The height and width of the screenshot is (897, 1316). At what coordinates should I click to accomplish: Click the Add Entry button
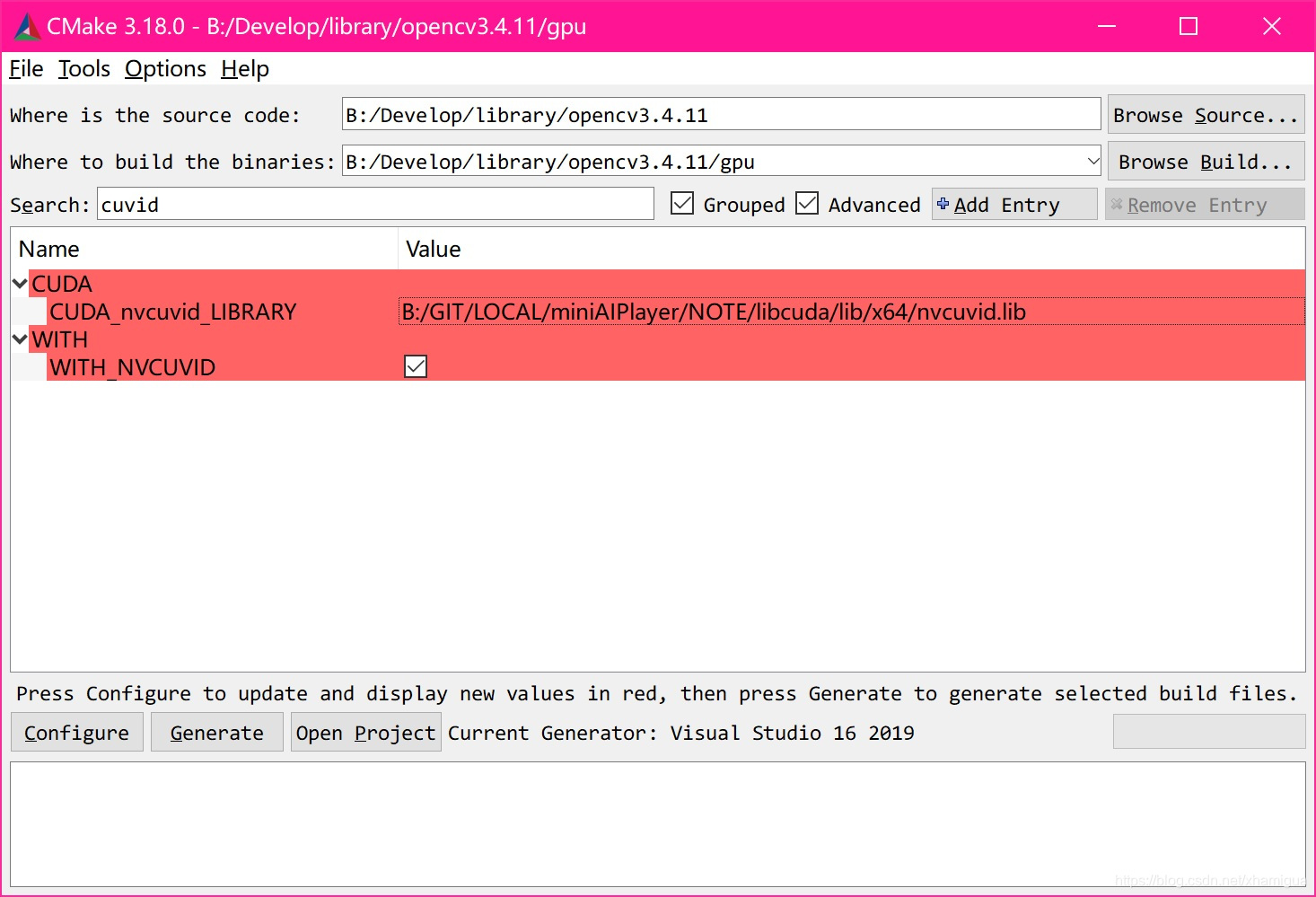pos(1014,205)
